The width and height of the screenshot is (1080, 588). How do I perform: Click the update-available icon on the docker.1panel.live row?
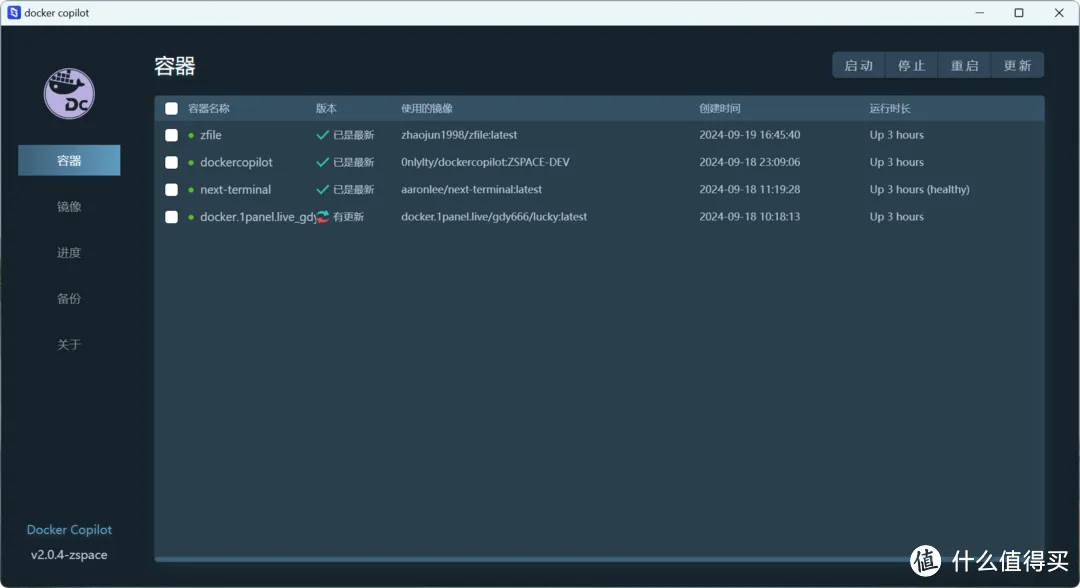[322, 217]
